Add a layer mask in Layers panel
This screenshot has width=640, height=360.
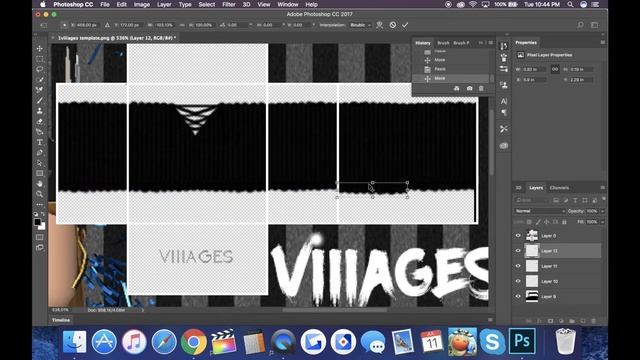tap(550, 321)
